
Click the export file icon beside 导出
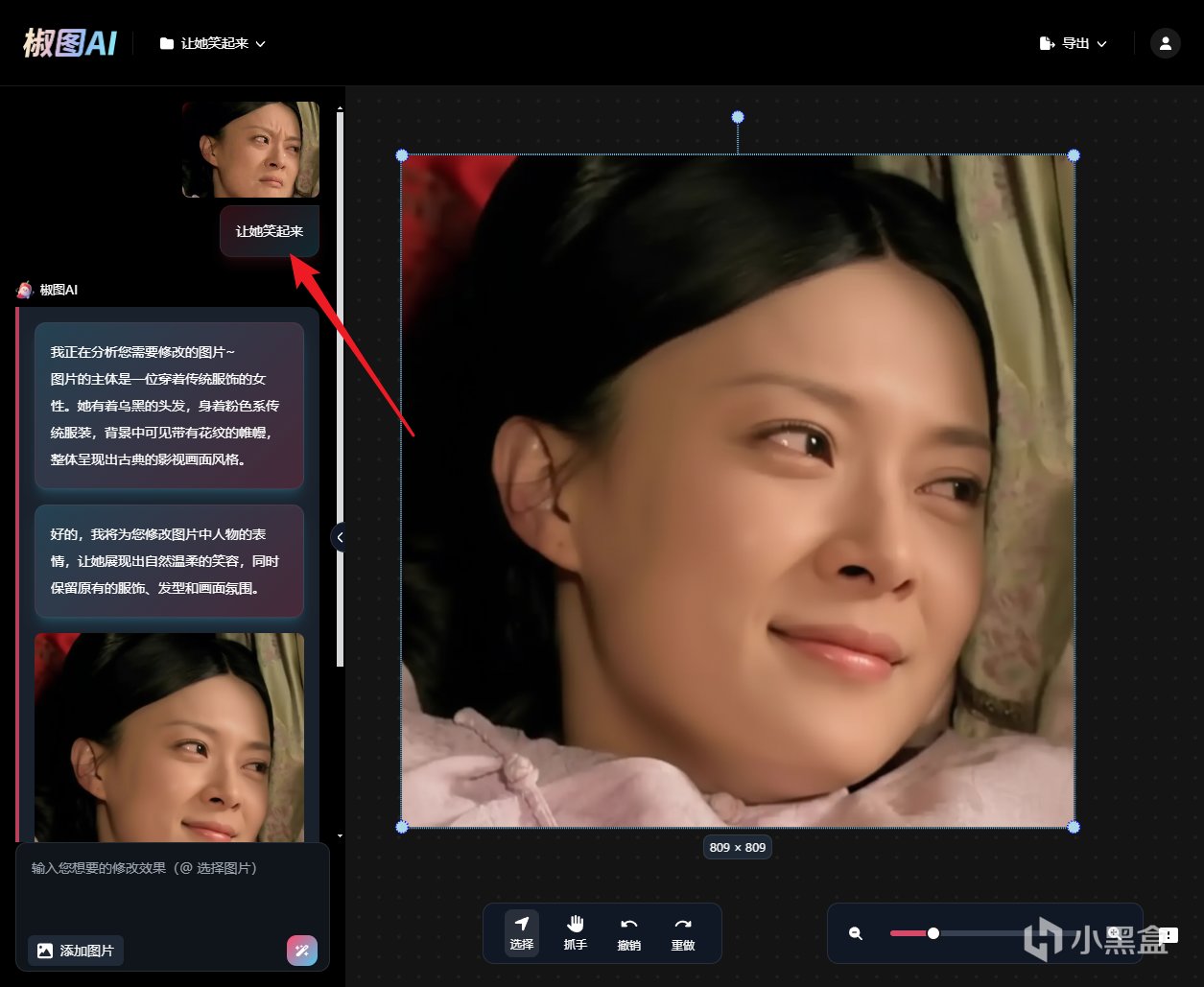[x=1048, y=43]
